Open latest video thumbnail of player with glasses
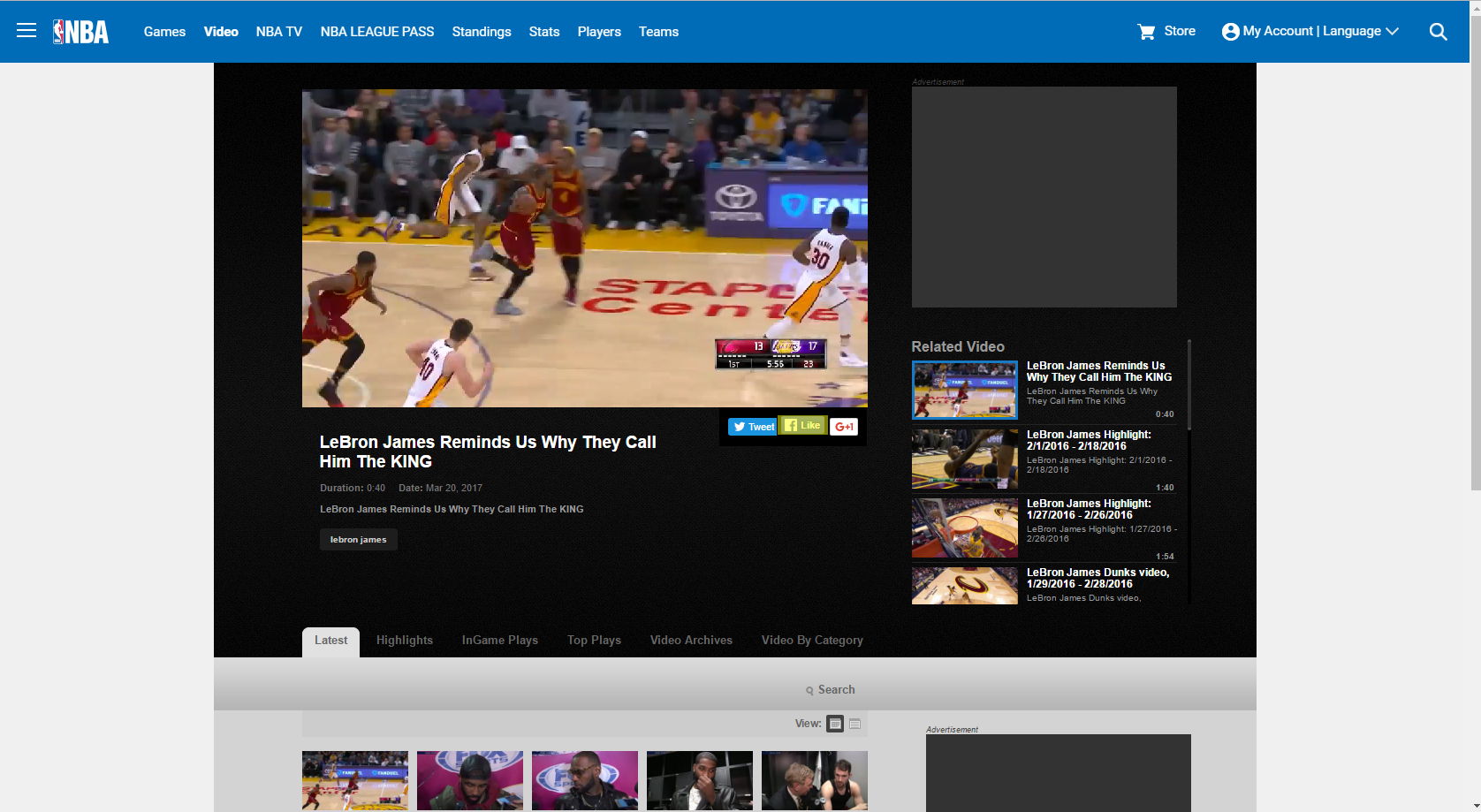This screenshot has width=1481, height=812. point(585,781)
